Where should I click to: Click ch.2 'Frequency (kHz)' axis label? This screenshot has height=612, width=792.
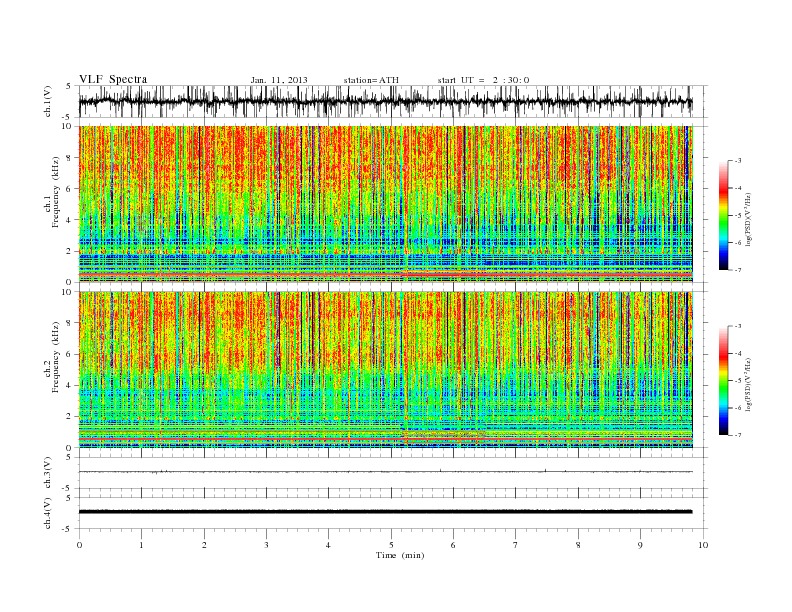(56, 356)
